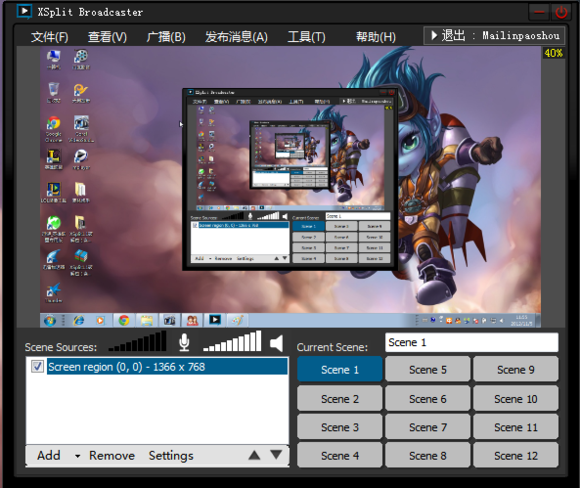Move source up with the up arrow
This screenshot has height=488, width=580.
254,455
